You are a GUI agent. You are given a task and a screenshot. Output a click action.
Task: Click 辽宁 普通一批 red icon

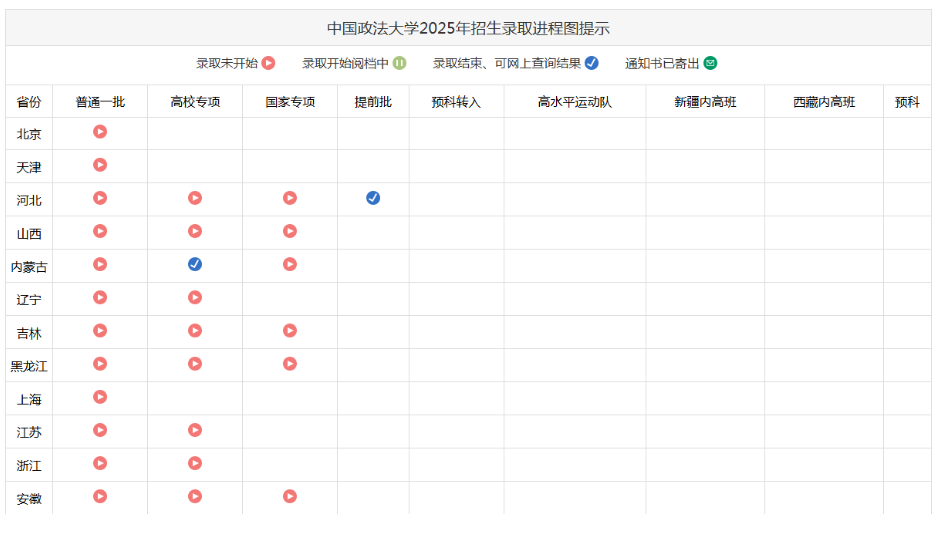coord(100,297)
